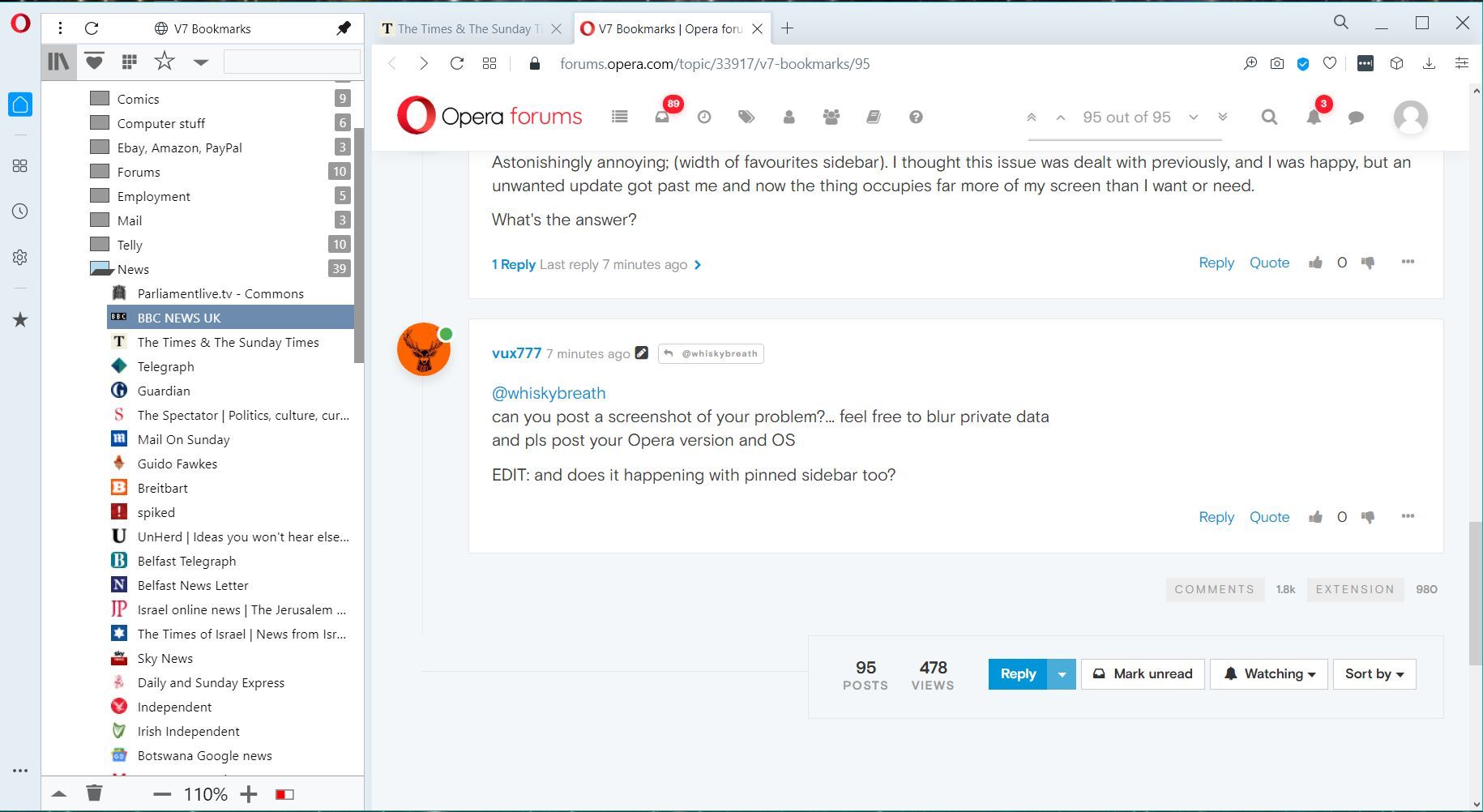Click the address bar URL
The image size is (1483, 812).
pos(715,63)
